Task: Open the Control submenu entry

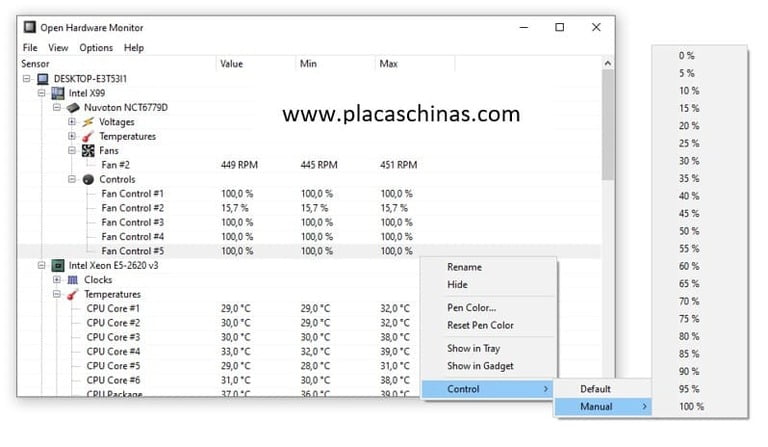Action: click(x=488, y=389)
